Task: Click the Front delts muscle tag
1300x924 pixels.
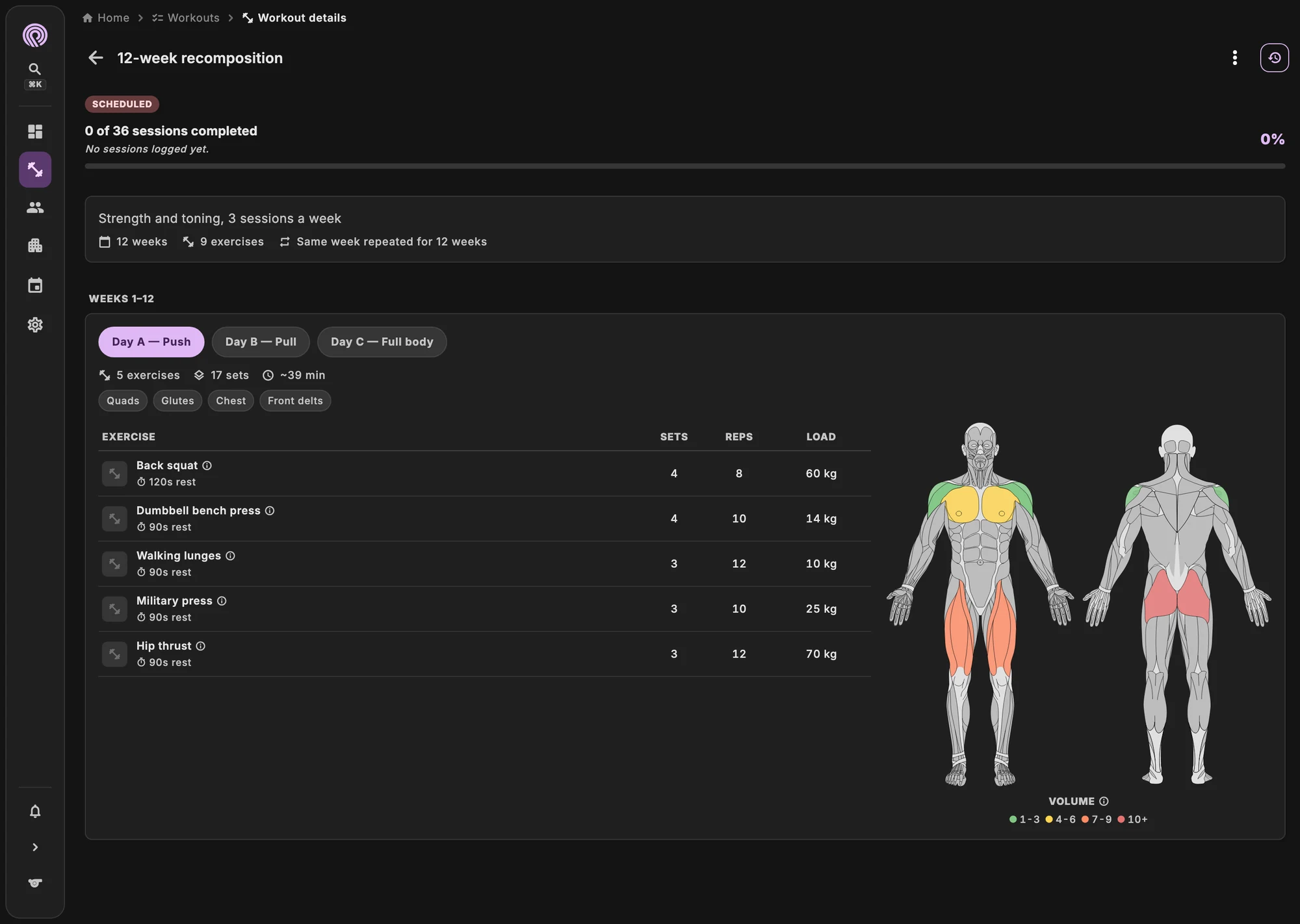Action: click(295, 401)
